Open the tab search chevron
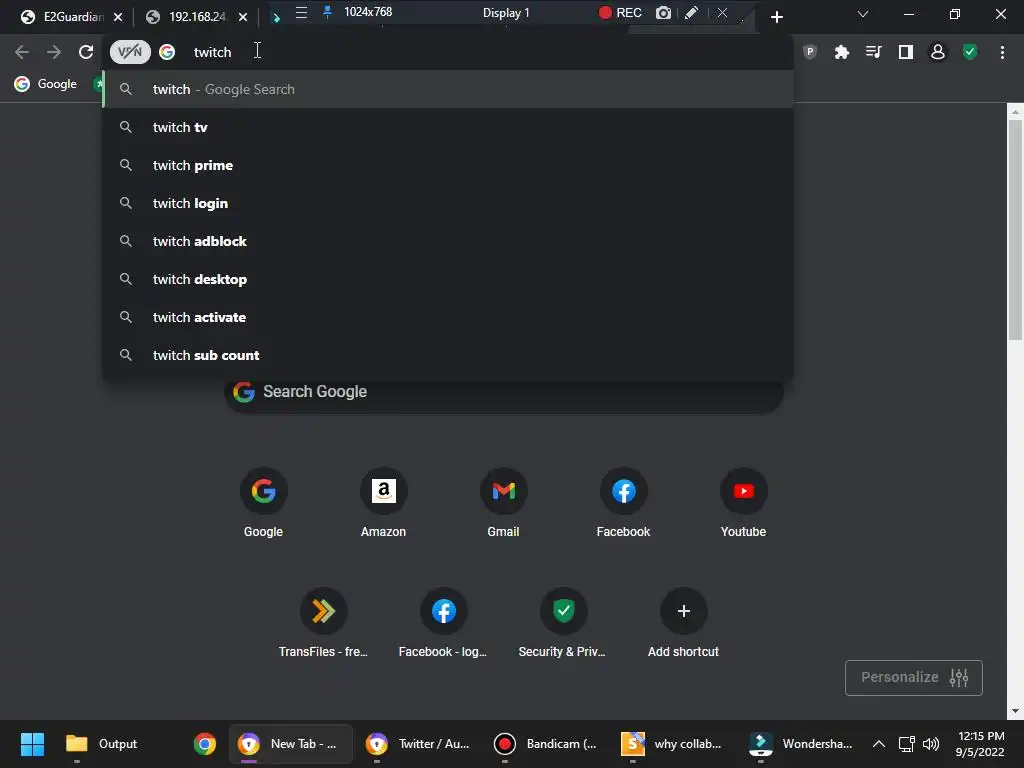Image resolution: width=1024 pixels, height=768 pixels. (x=863, y=14)
